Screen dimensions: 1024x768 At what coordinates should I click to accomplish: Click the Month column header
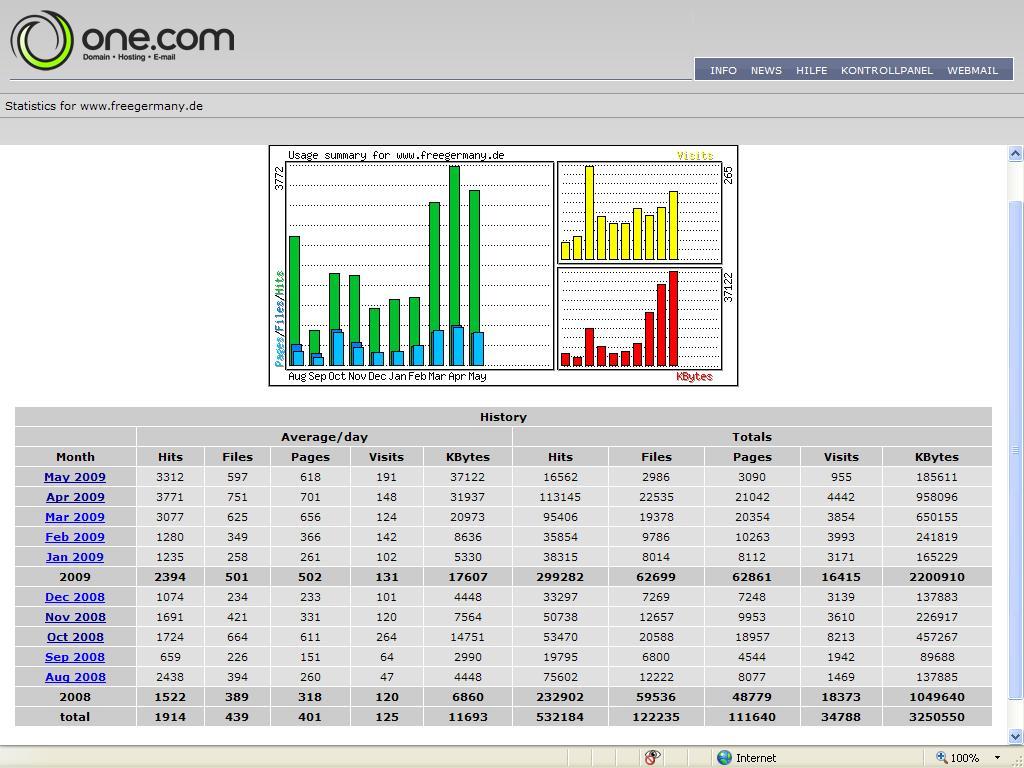click(75, 457)
